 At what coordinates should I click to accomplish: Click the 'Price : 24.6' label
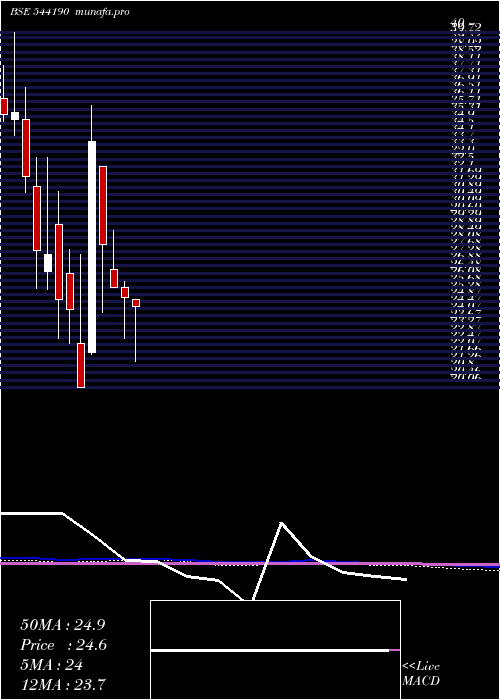pyautogui.click(x=63, y=645)
